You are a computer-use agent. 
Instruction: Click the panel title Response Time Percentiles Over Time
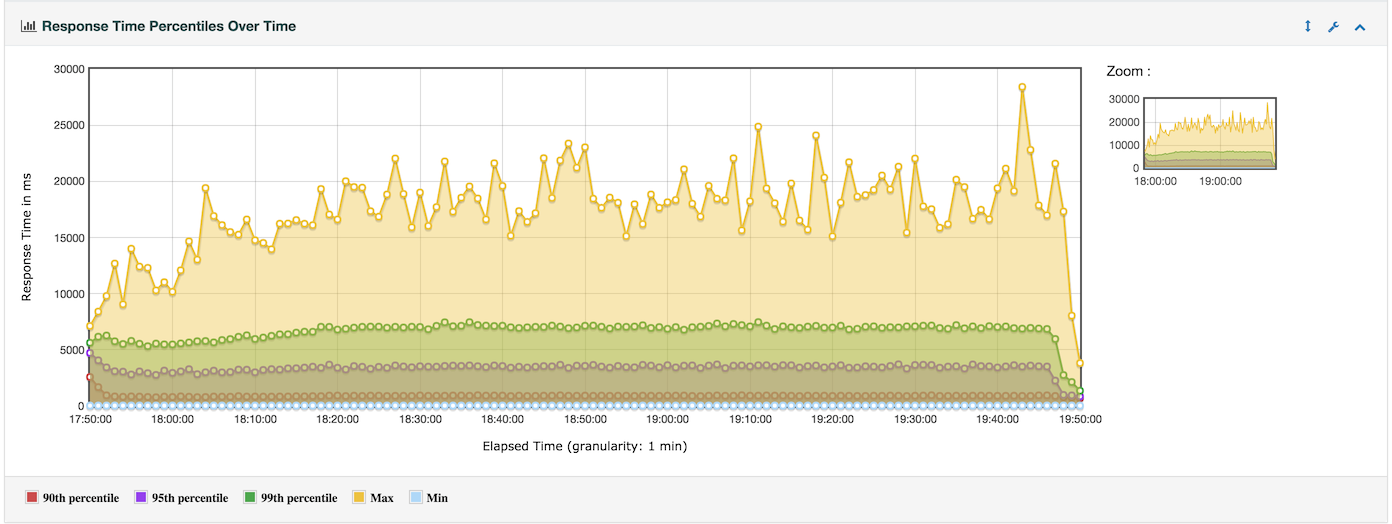click(x=168, y=26)
